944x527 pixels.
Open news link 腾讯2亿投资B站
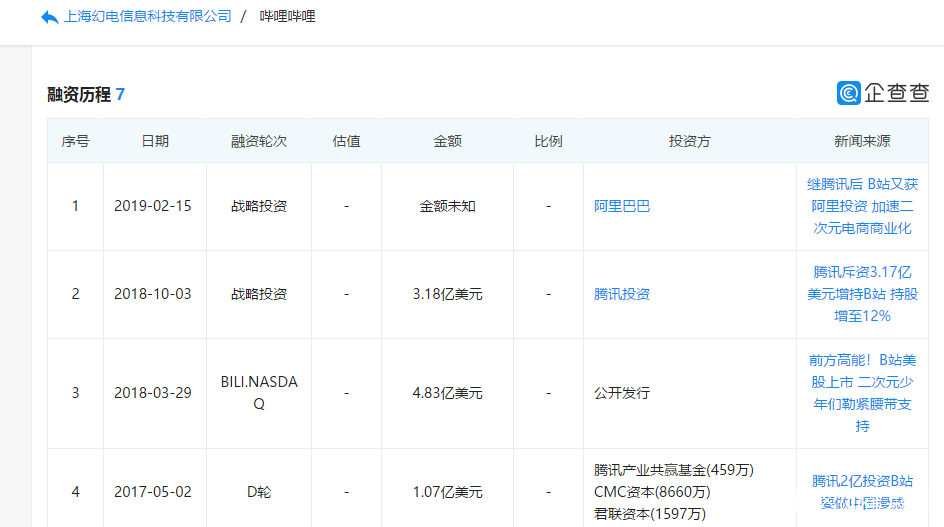tap(862, 491)
